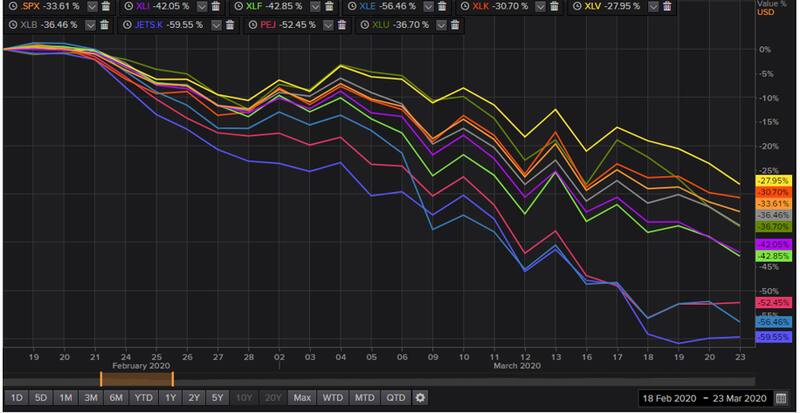Select the 1M time range
This screenshot has height=413, width=800.
coord(65,397)
